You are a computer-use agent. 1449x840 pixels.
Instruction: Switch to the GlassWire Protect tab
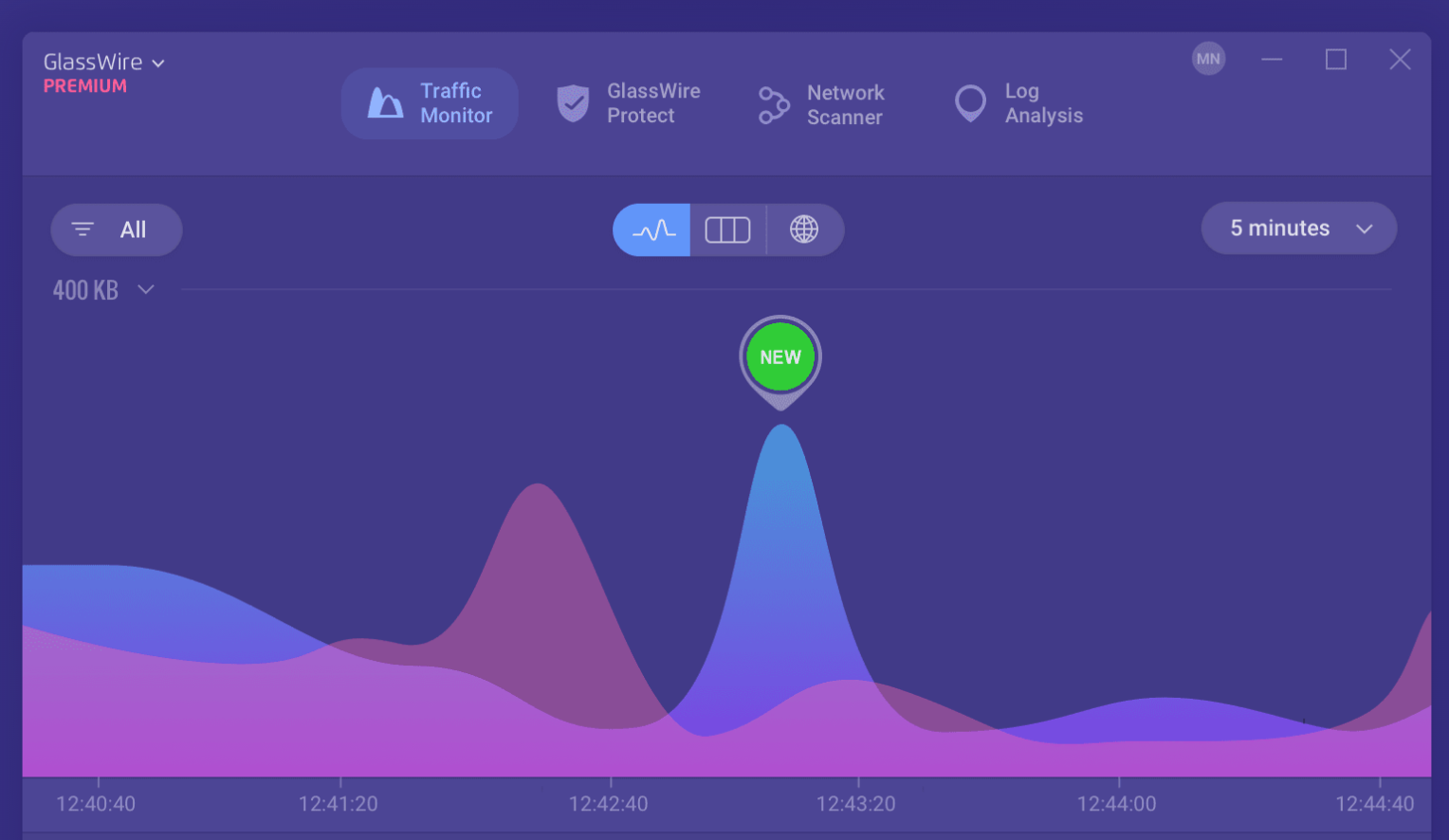pyautogui.click(x=629, y=103)
